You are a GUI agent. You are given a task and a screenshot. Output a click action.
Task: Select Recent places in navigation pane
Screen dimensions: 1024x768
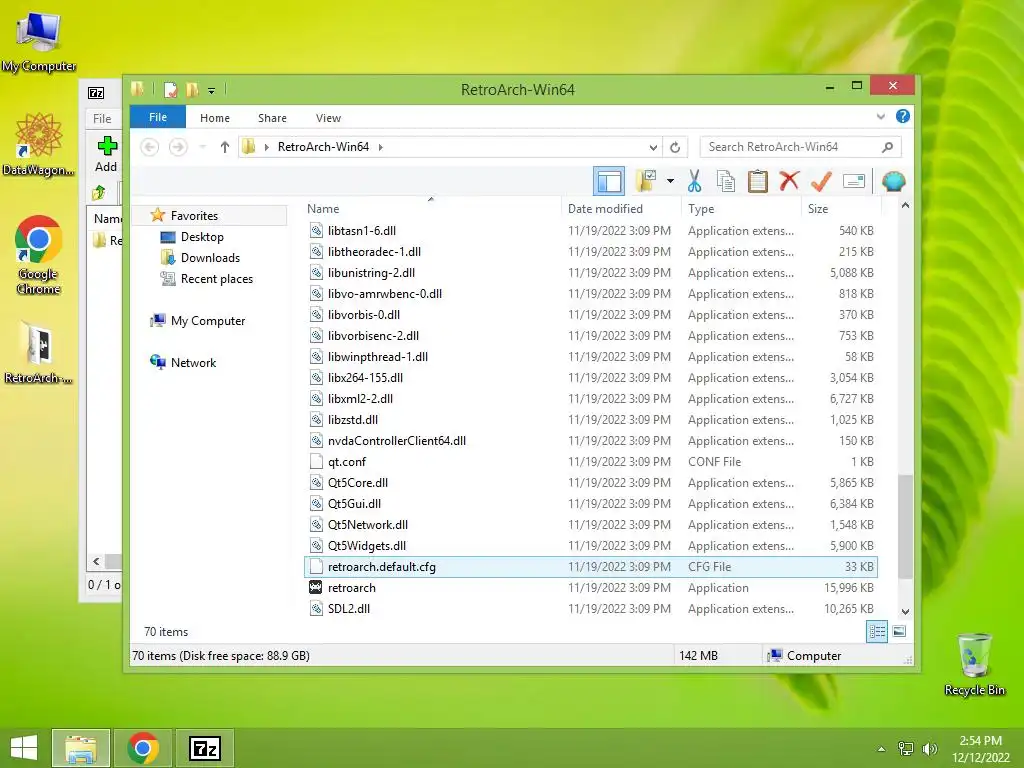tap(216, 279)
